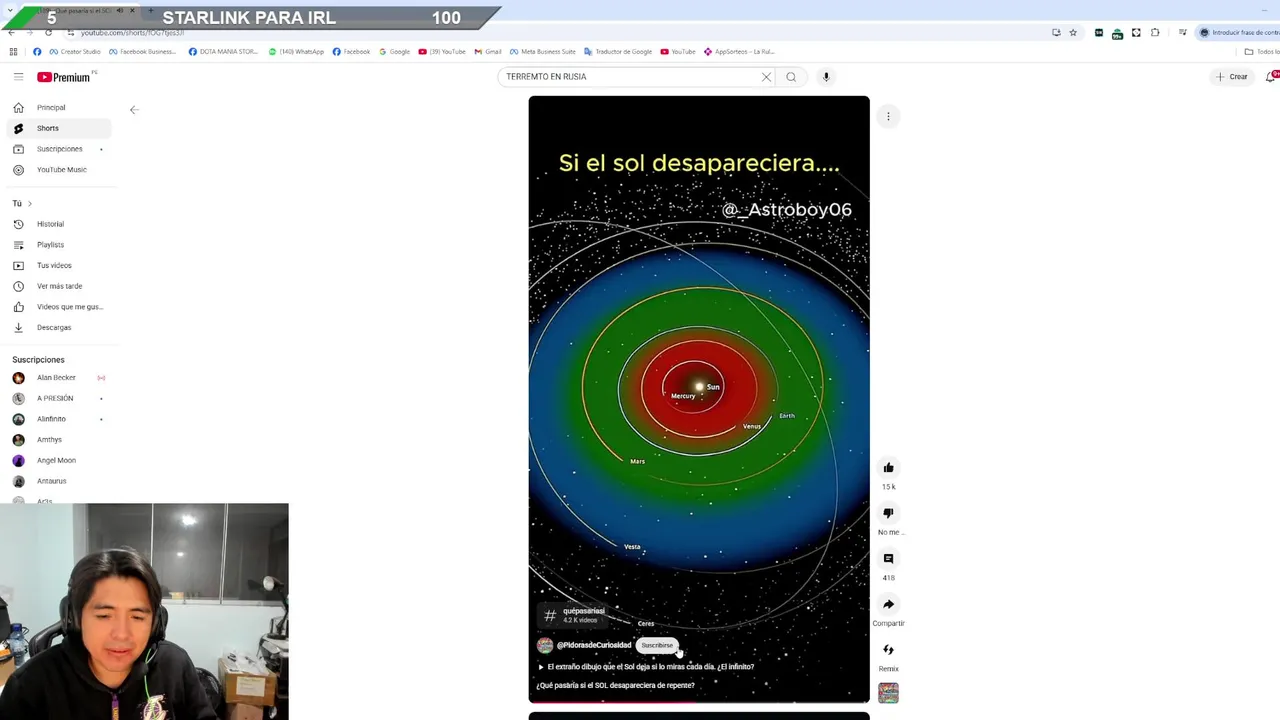Open YouTube Music from sidebar
The height and width of the screenshot is (720, 1280).
pos(58,170)
